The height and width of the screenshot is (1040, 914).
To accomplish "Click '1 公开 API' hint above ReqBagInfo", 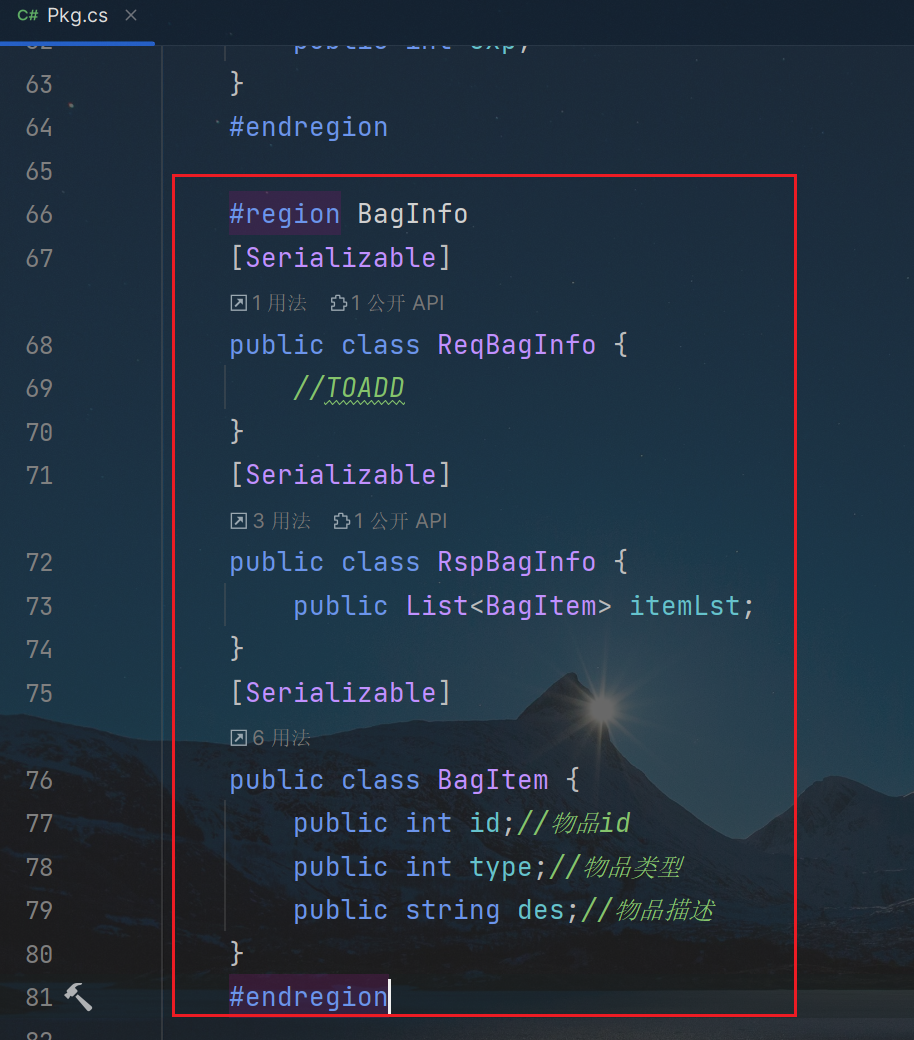I will (x=387, y=303).
